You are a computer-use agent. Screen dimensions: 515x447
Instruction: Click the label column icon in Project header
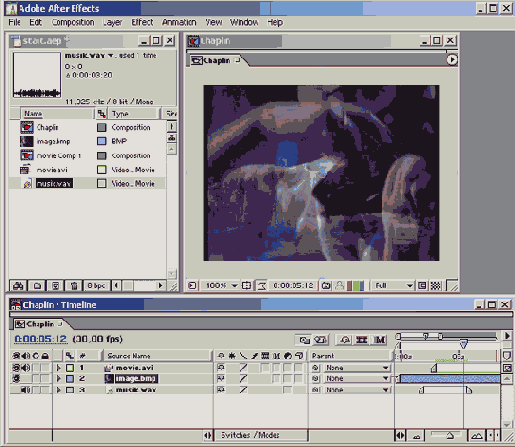[102, 114]
